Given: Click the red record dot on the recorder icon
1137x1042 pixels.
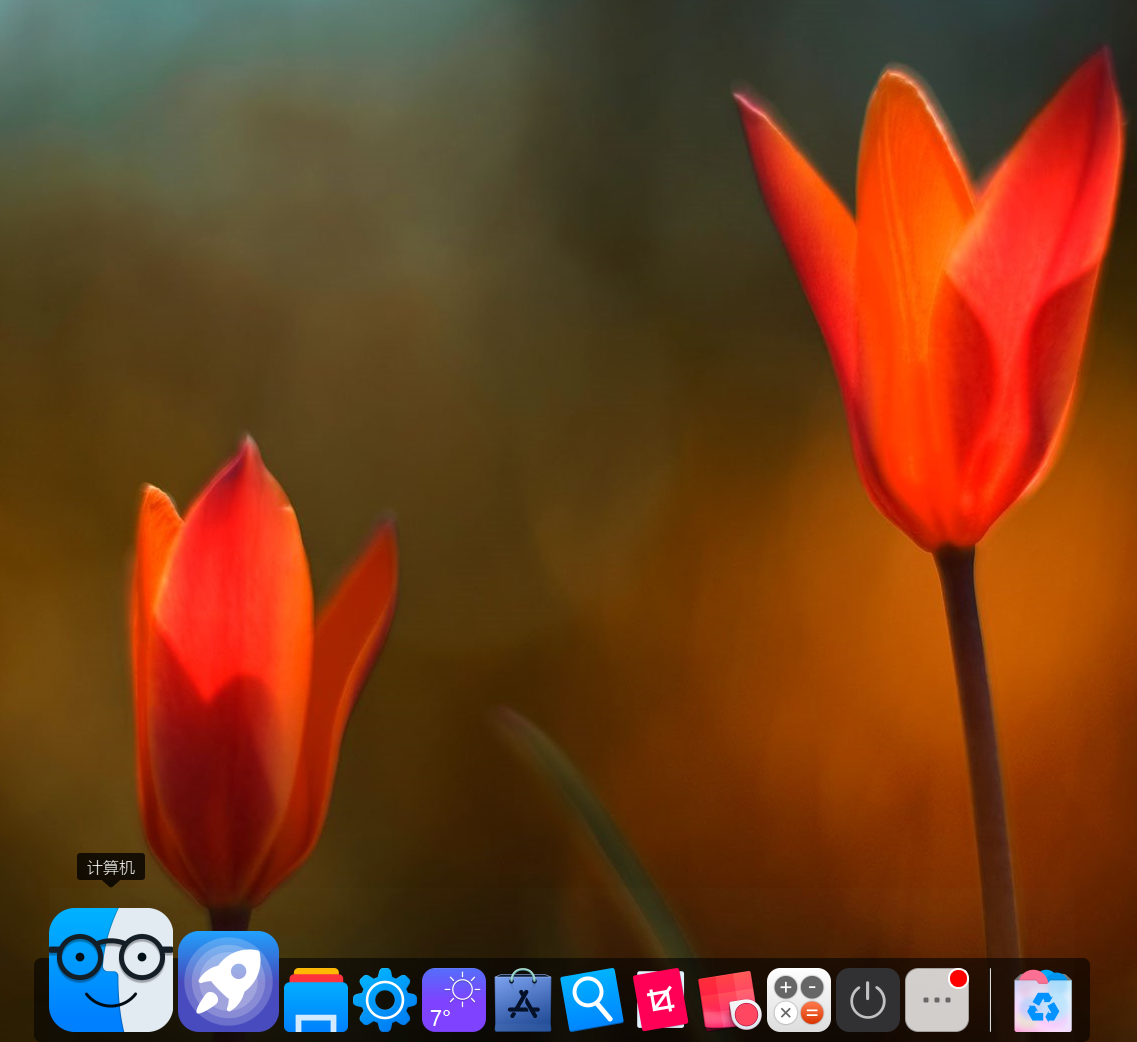Looking at the screenshot, I should coord(746,1015).
